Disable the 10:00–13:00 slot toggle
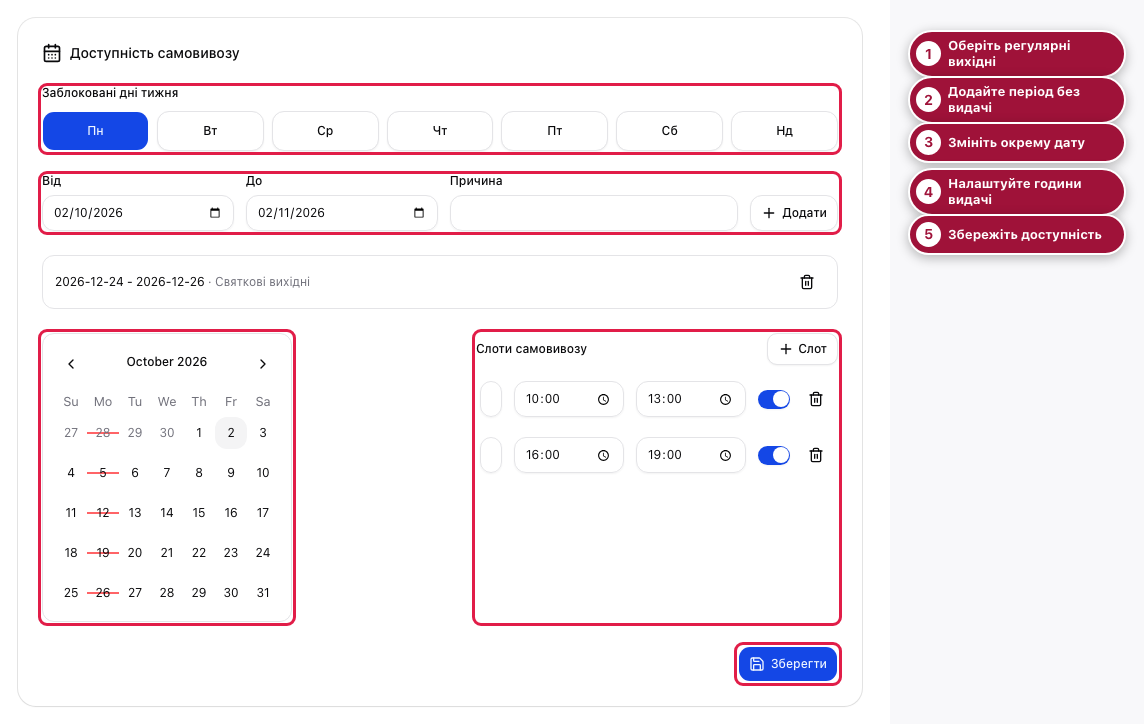The image size is (1144, 724). pos(774,399)
